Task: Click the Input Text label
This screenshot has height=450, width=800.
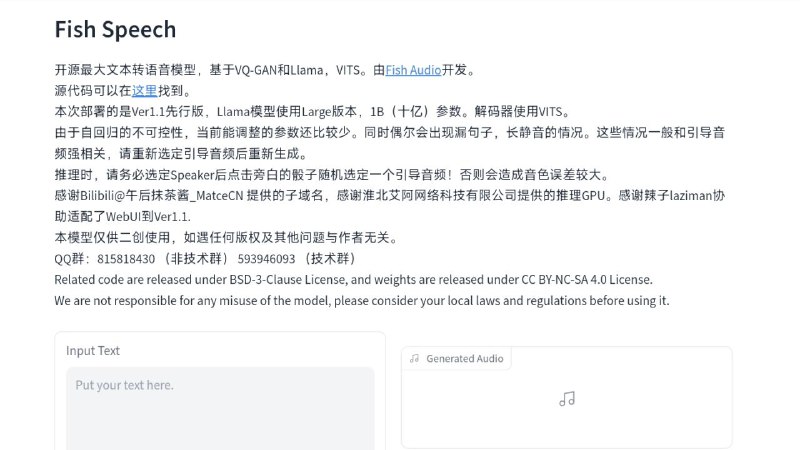Action: (x=93, y=351)
